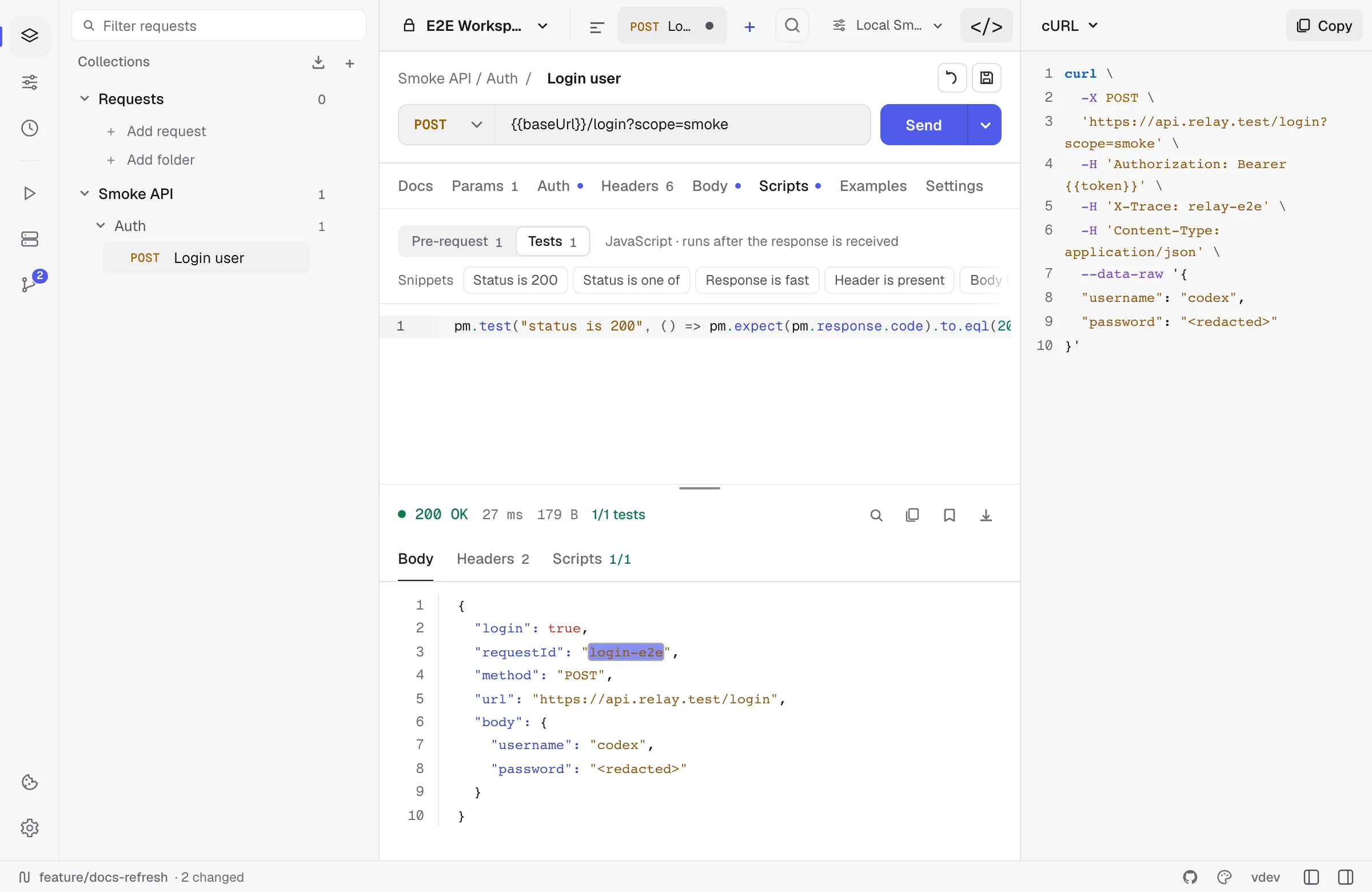Bookmark the response as example
Viewport: 1372px width, 892px height.
(x=949, y=515)
